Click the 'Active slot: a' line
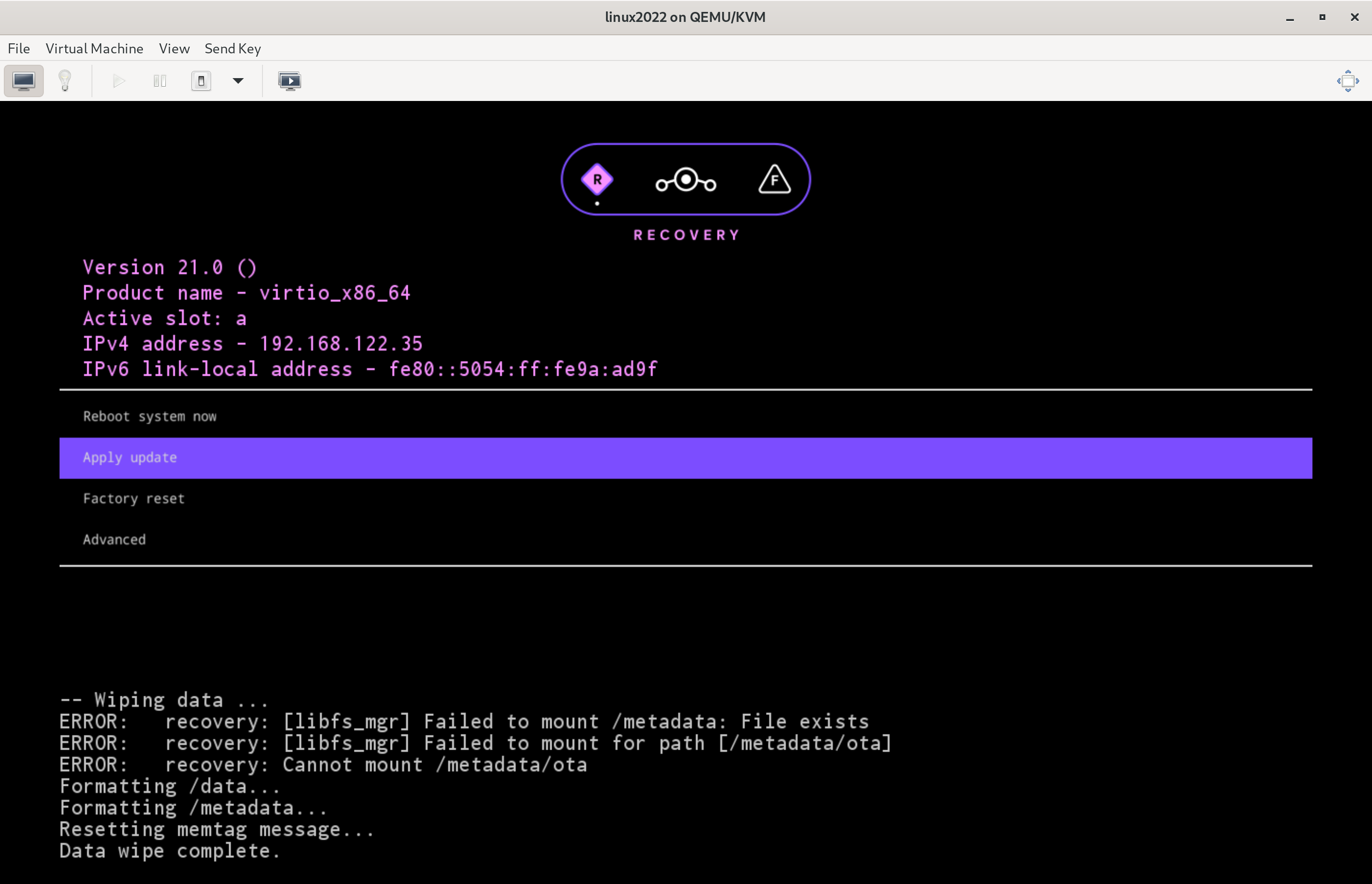Image resolution: width=1372 pixels, height=884 pixels. click(x=165, y=319)
